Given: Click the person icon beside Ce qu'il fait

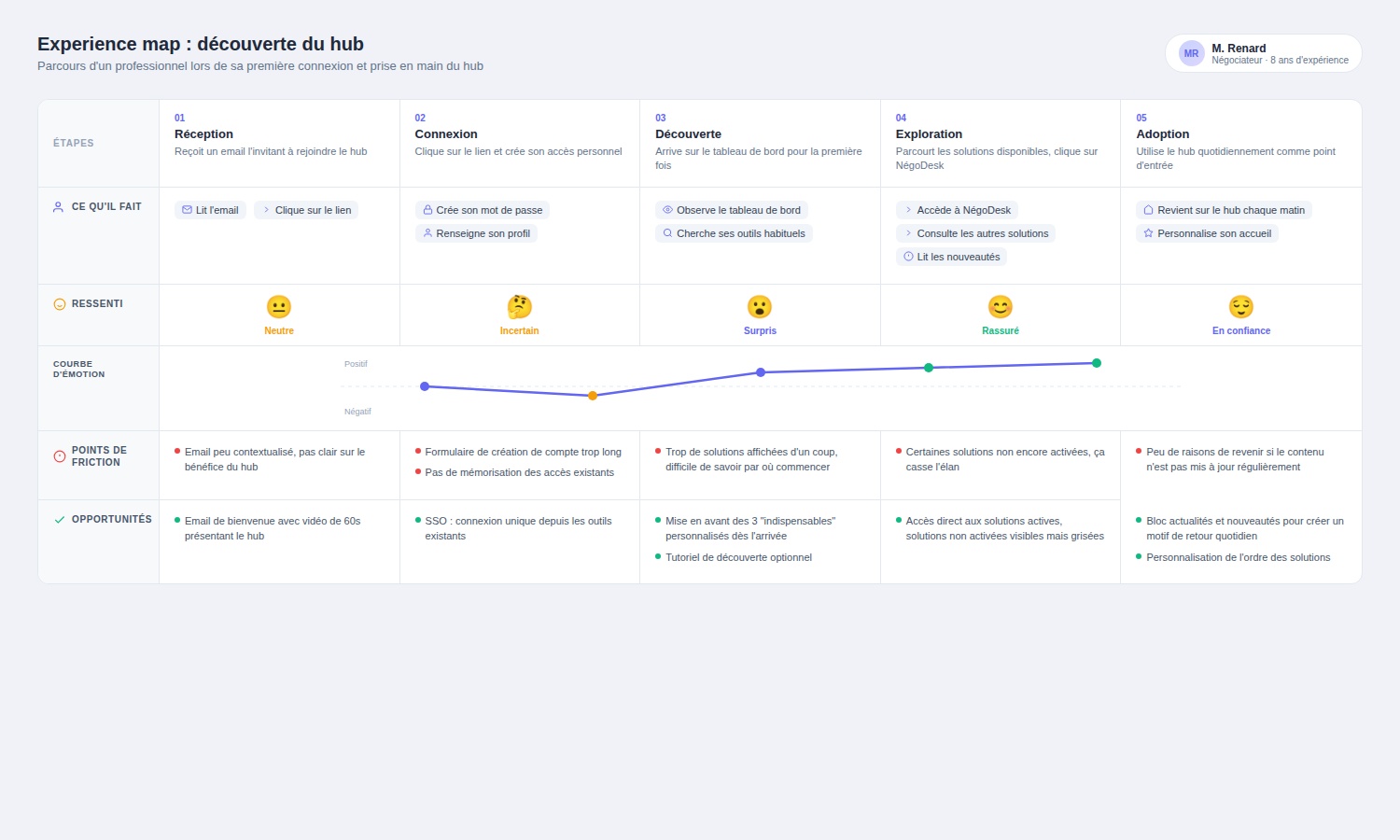Looking at the screenshot, I should coord(59,207).
